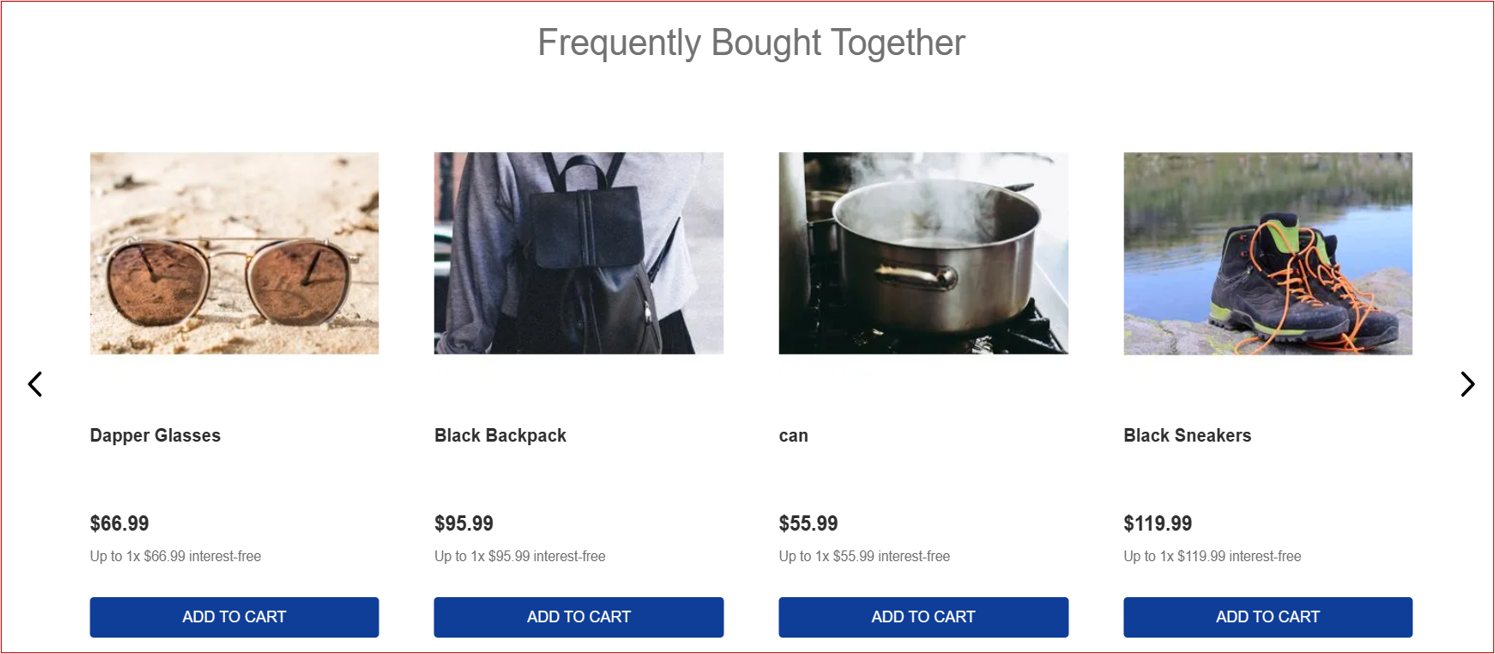
Task: Click the "can" product title
Action: coord(793,435)
